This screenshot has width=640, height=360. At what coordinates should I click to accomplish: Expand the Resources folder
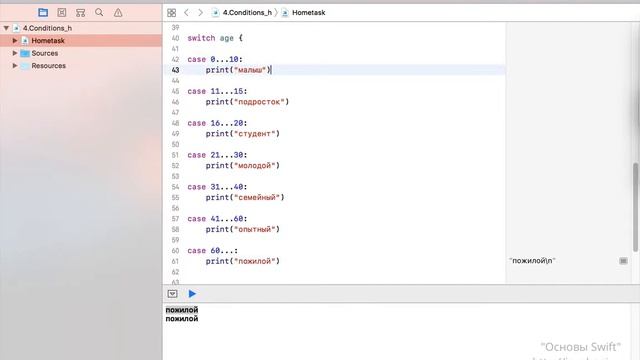click(15, 66)
